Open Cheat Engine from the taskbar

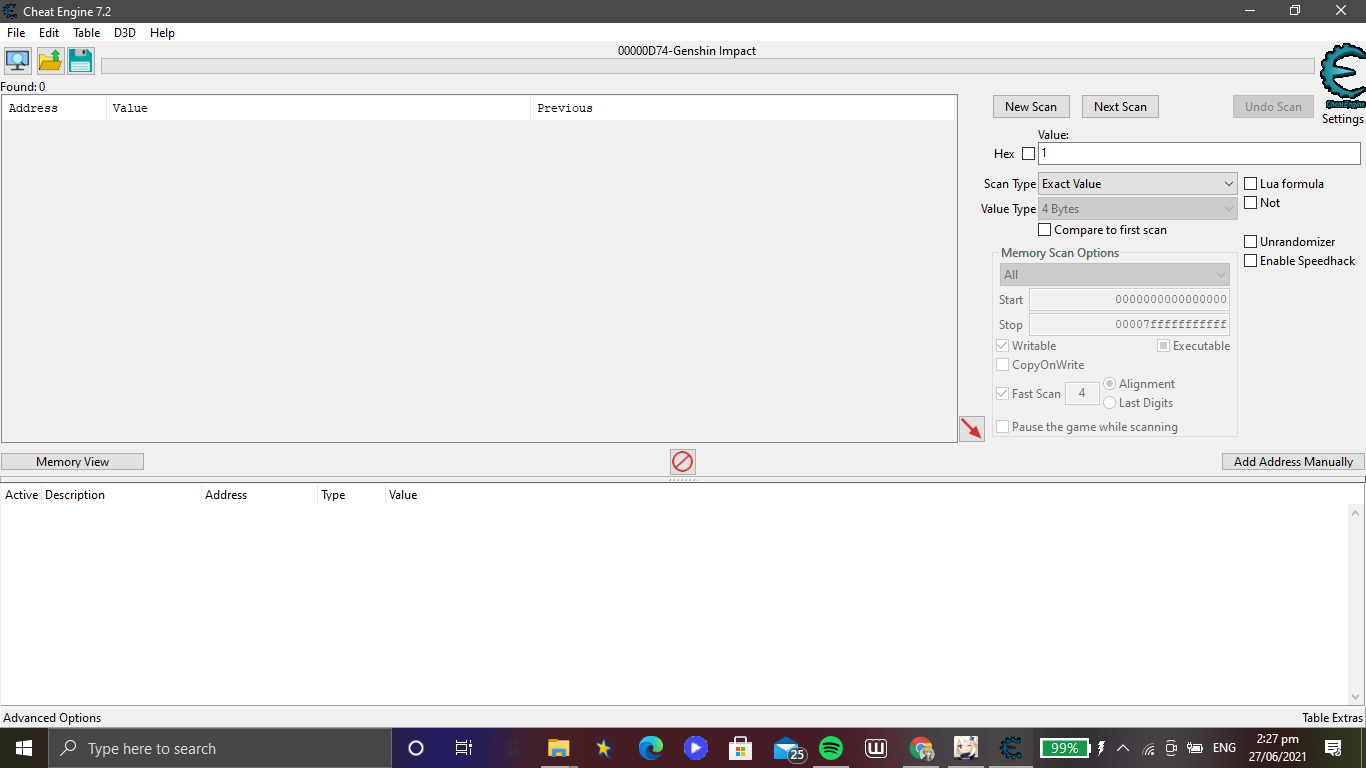pyautogui.click(x=1009, y=747)
